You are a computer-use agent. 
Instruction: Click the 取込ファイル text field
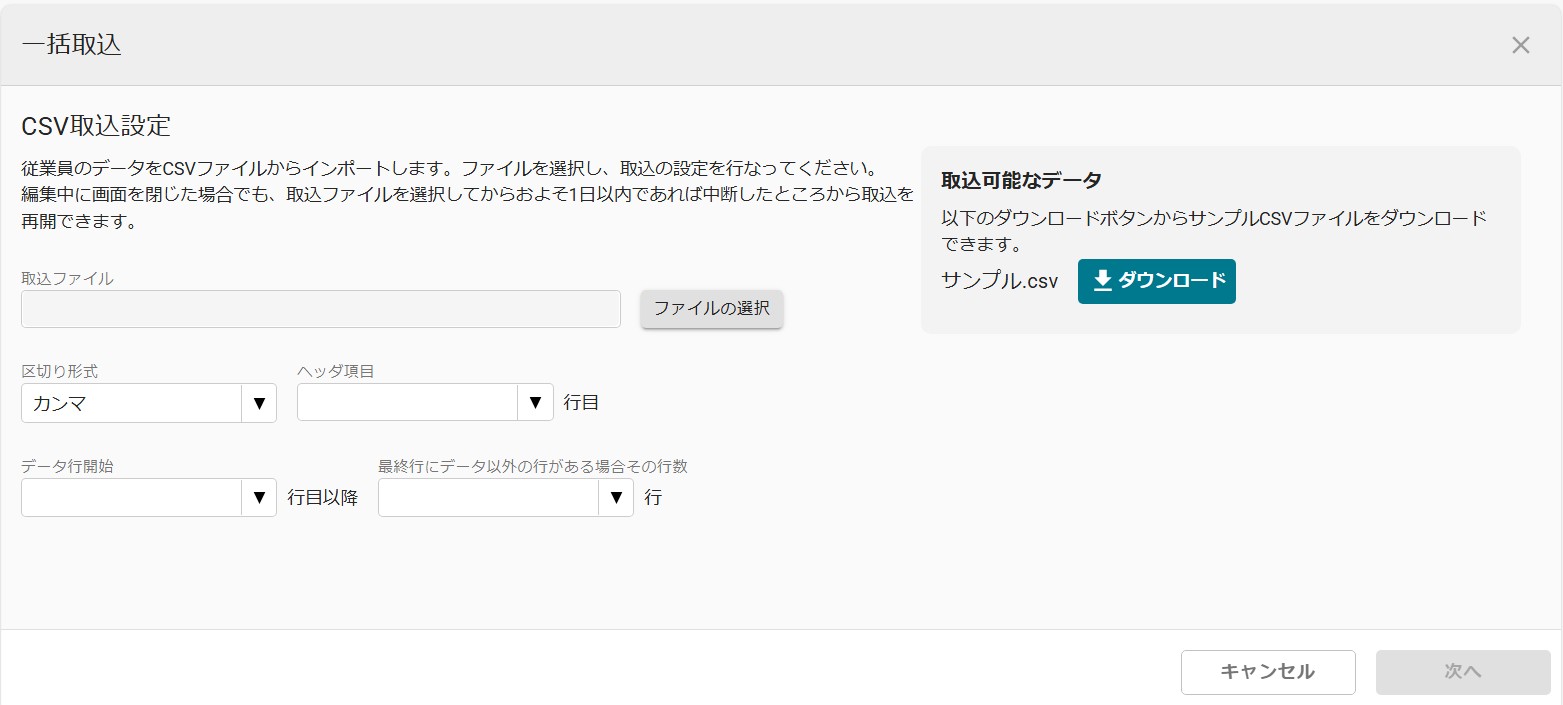[x=321, y=309]
